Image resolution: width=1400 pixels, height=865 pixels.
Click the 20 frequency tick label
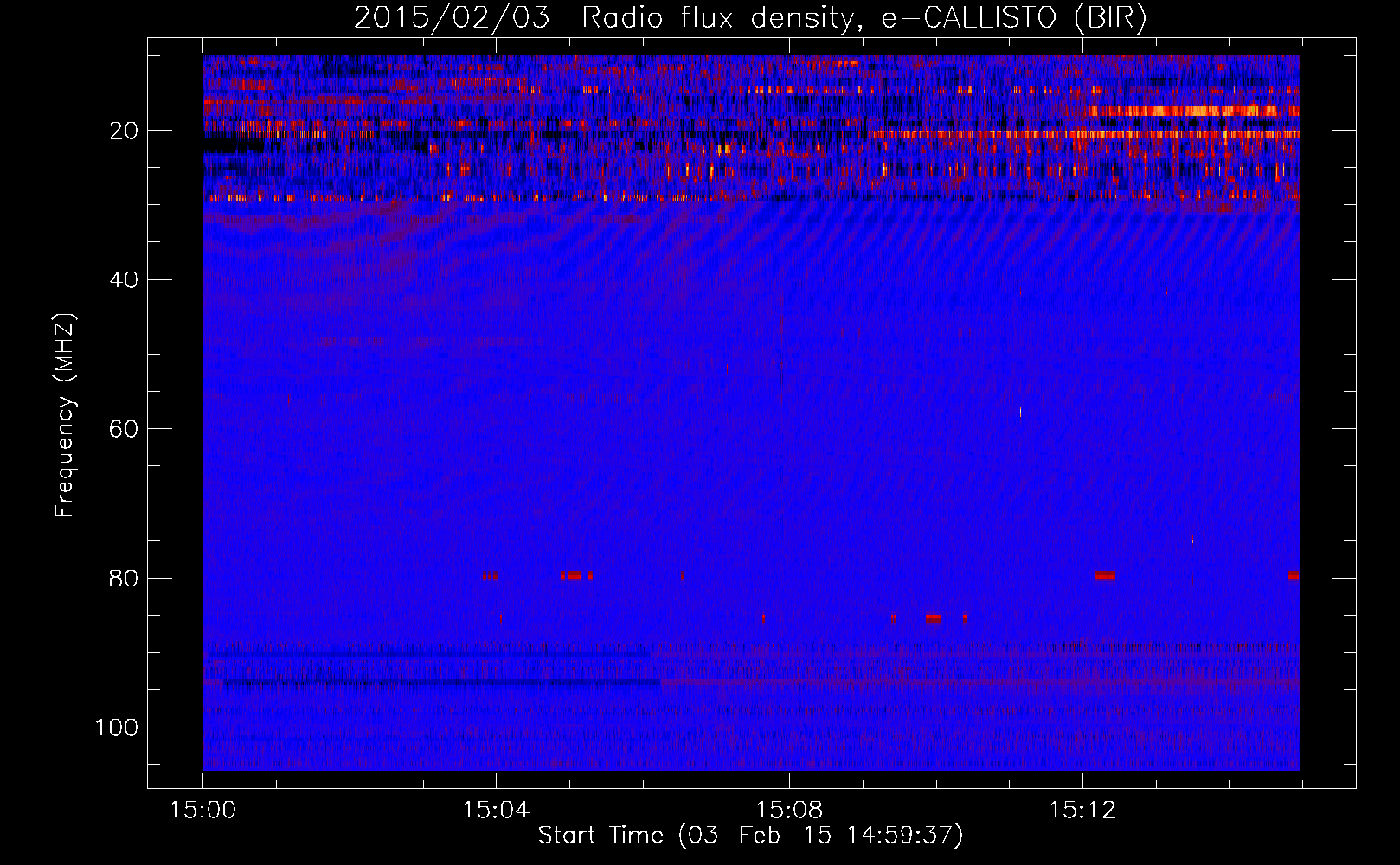(124, 131)
